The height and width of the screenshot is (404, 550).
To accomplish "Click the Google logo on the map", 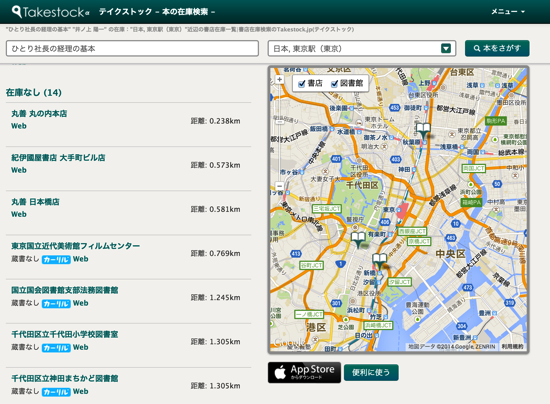I will point(290,342).
